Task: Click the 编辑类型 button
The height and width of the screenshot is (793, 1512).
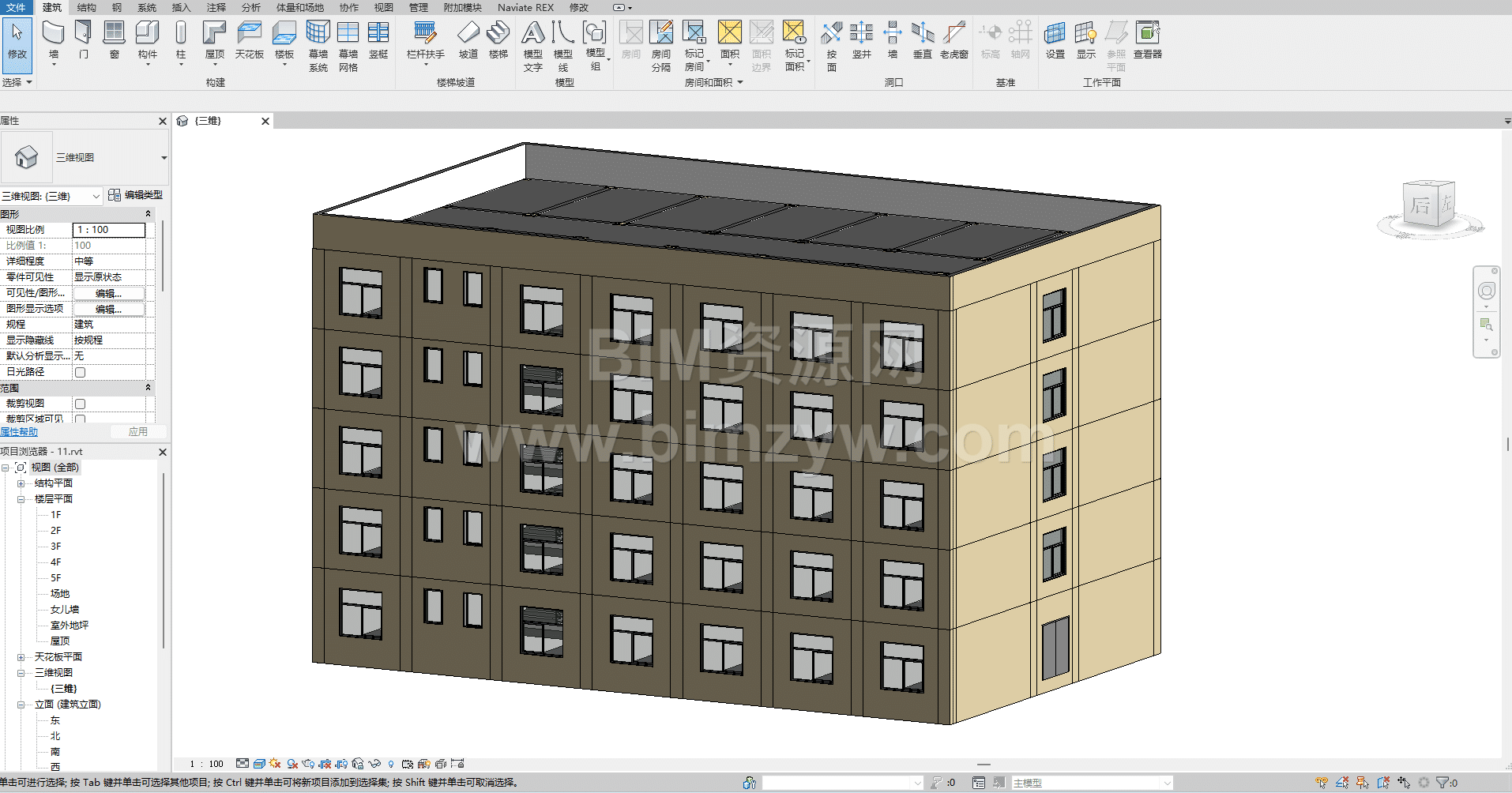Action: point(135,195)
